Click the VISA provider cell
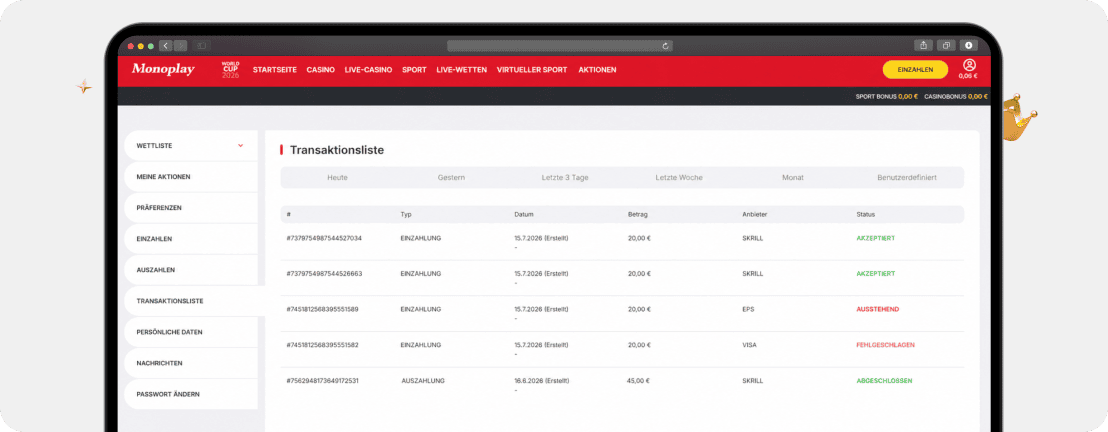This screenshot has width=1108, height=432. tap(750, 345)
